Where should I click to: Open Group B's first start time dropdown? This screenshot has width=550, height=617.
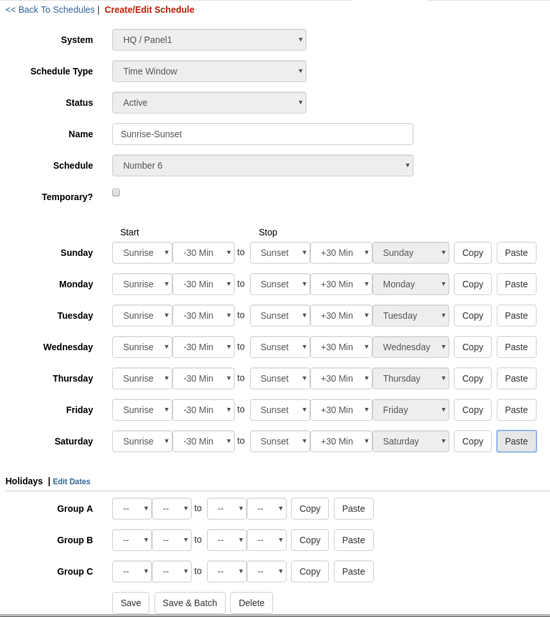coord(132,540)
